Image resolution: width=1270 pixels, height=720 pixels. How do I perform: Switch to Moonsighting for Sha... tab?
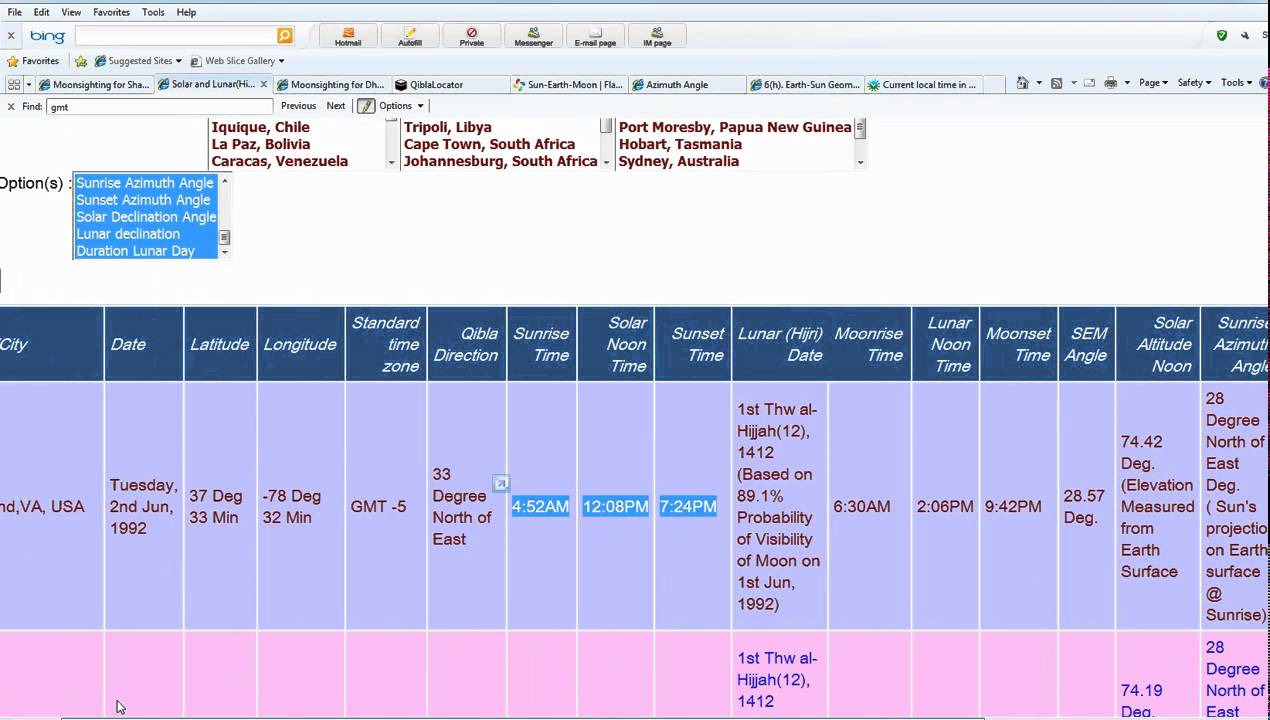(94, 85)
